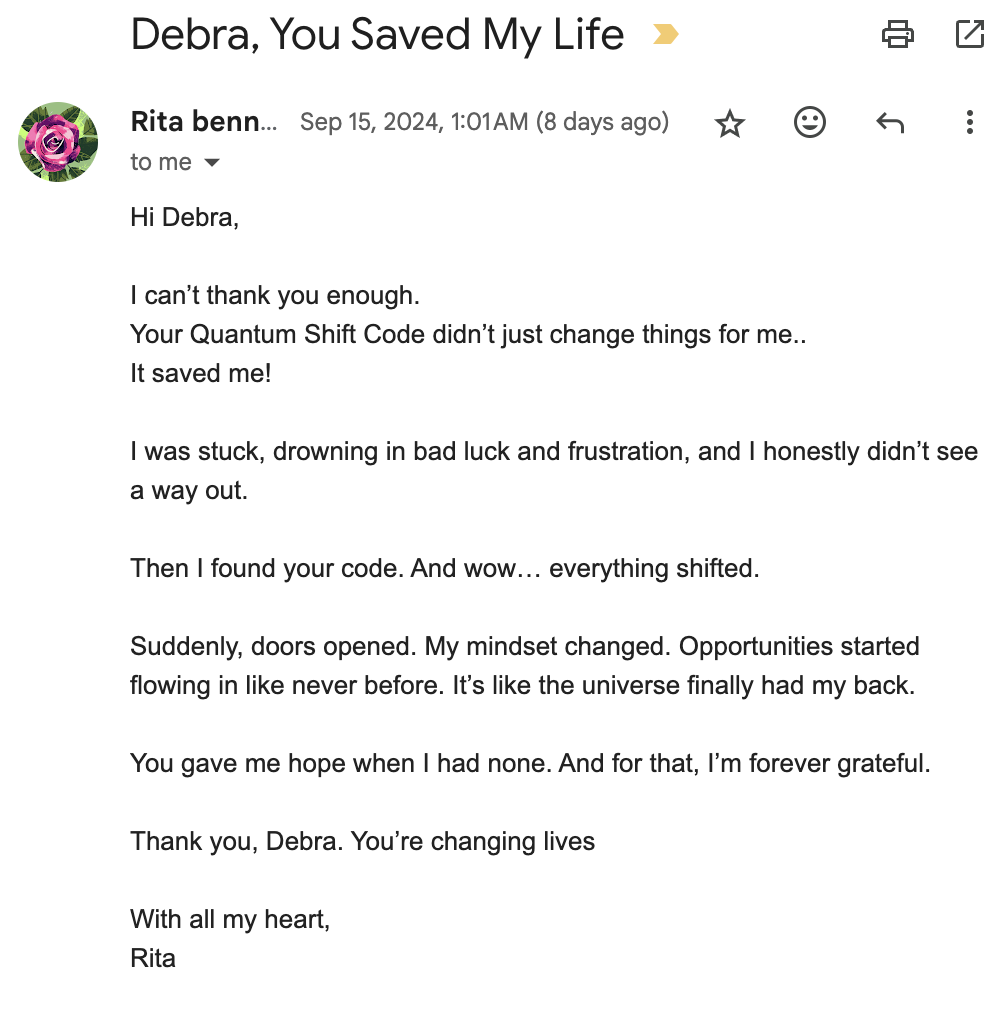Click the 'to me' recipient text
This screenshot has height=1012, width=1002.
161,162
